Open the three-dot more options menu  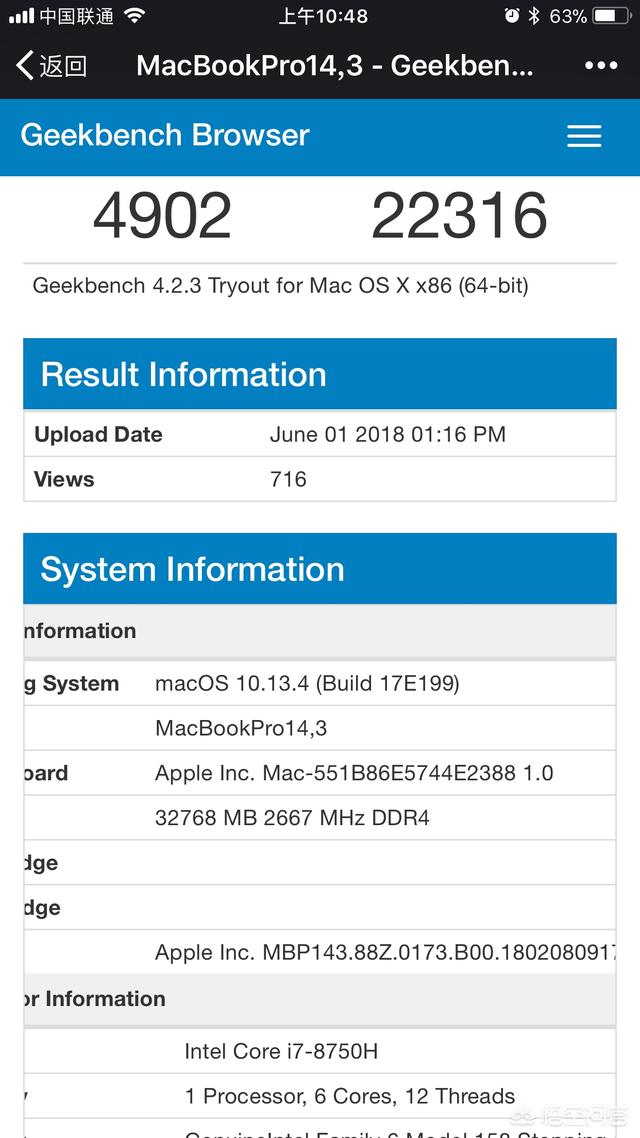pos(600,66)
